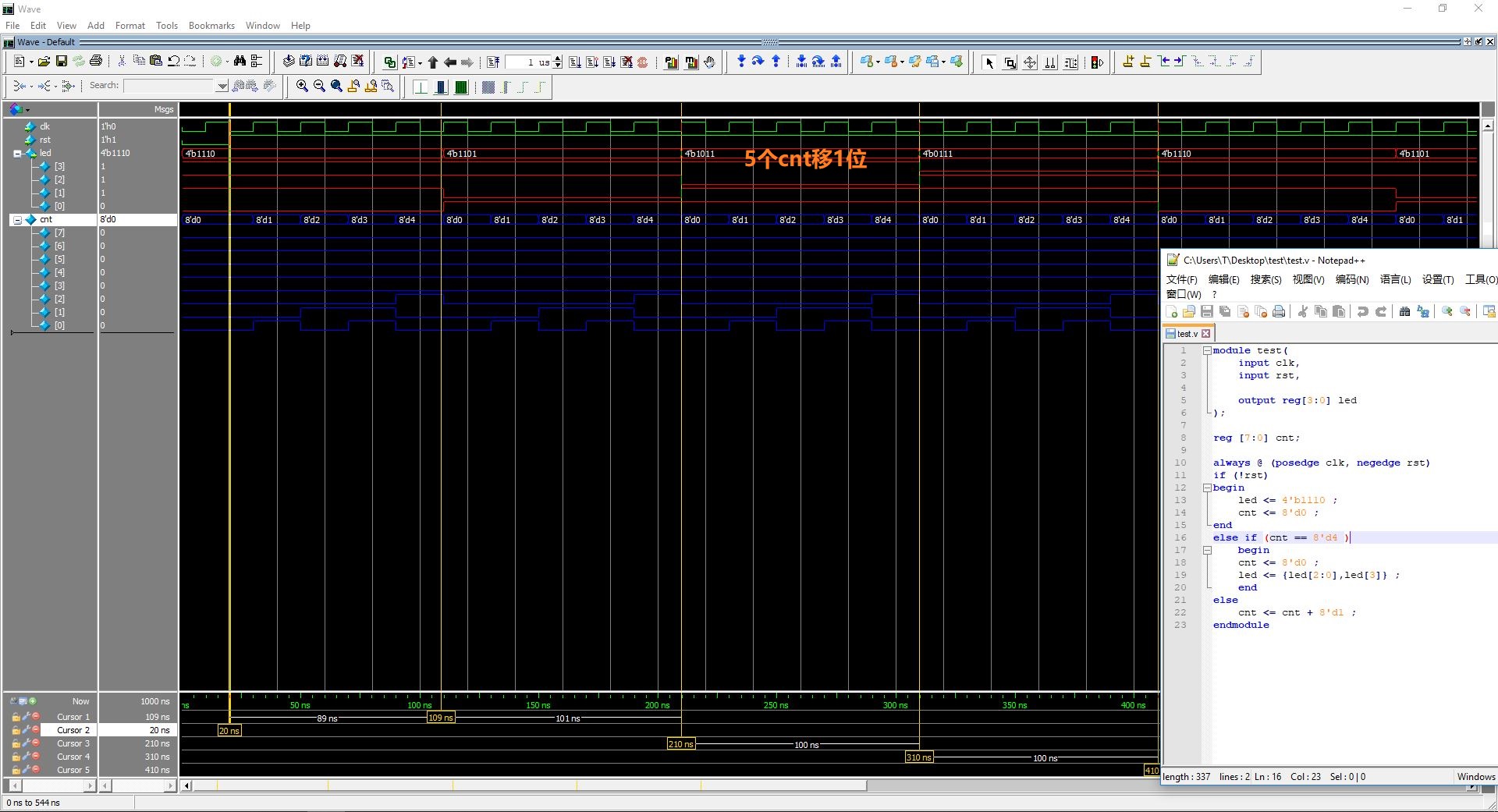Collapse the module test fold marker in Notepad++

(1207, 351)
